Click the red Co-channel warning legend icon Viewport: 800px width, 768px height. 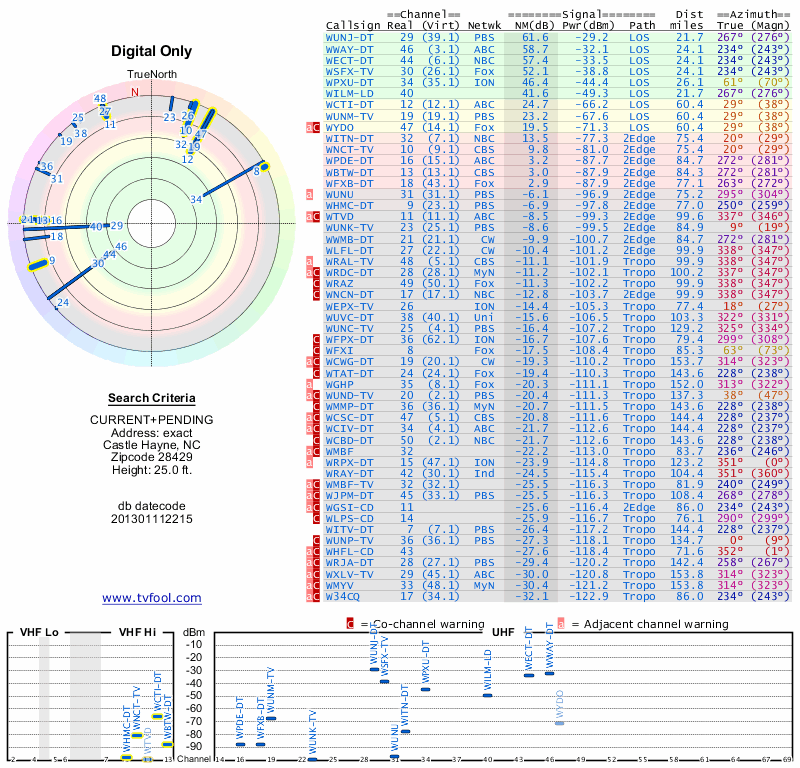click(350, 624)
